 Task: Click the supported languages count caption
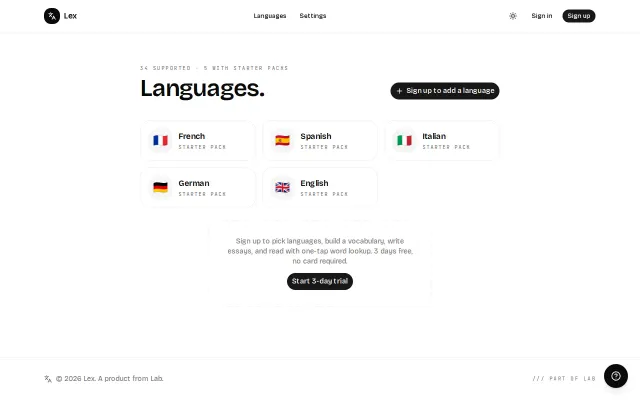(214, 68)
